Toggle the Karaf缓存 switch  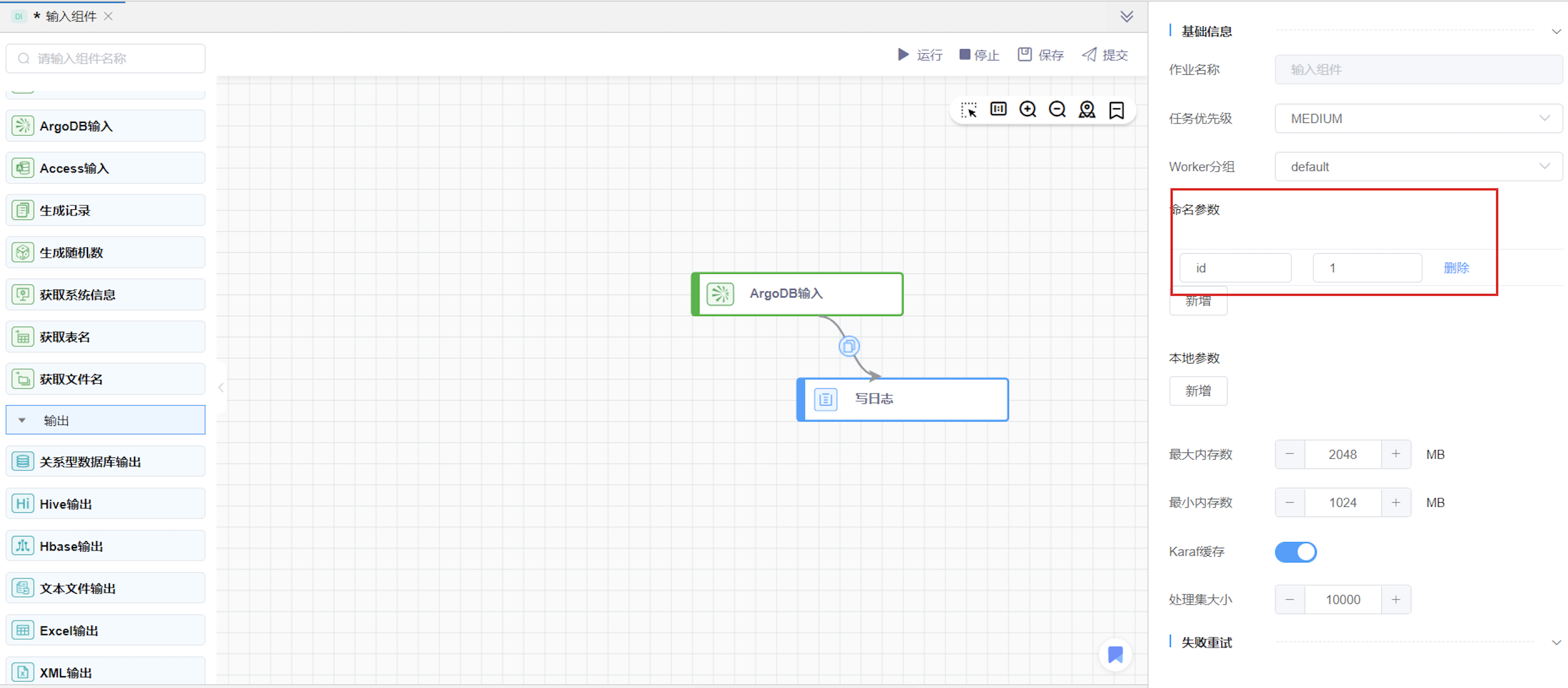click(x=1295, y=552)
